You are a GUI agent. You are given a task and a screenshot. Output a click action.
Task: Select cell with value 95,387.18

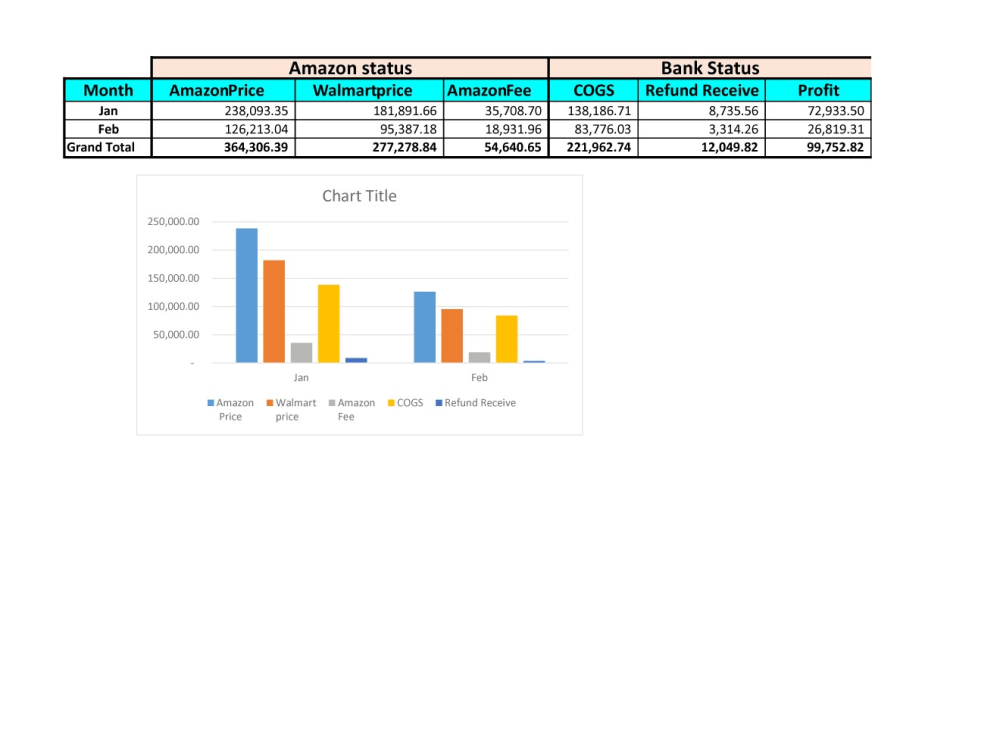(x=369, y=129)
